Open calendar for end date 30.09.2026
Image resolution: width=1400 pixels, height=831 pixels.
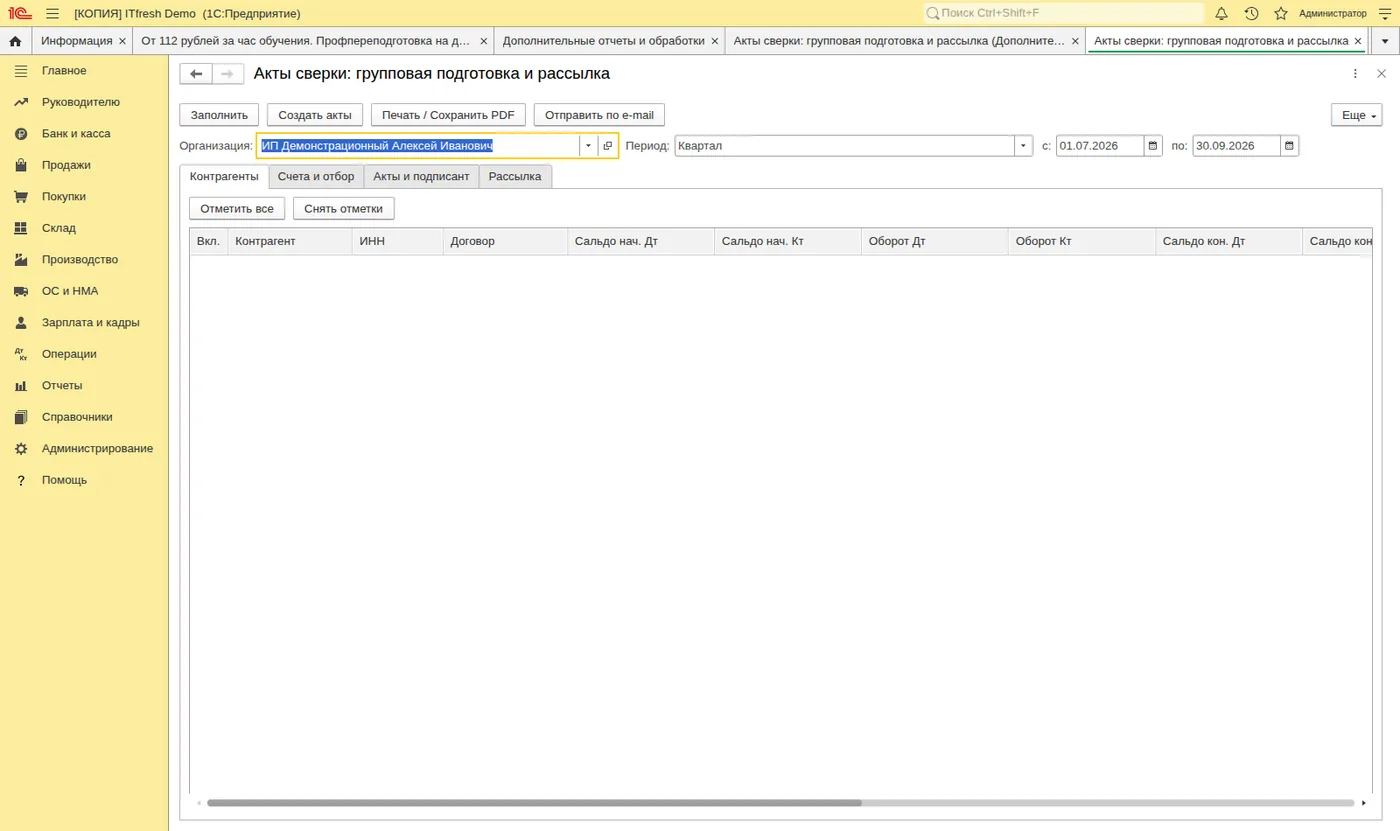[1289, 146]
